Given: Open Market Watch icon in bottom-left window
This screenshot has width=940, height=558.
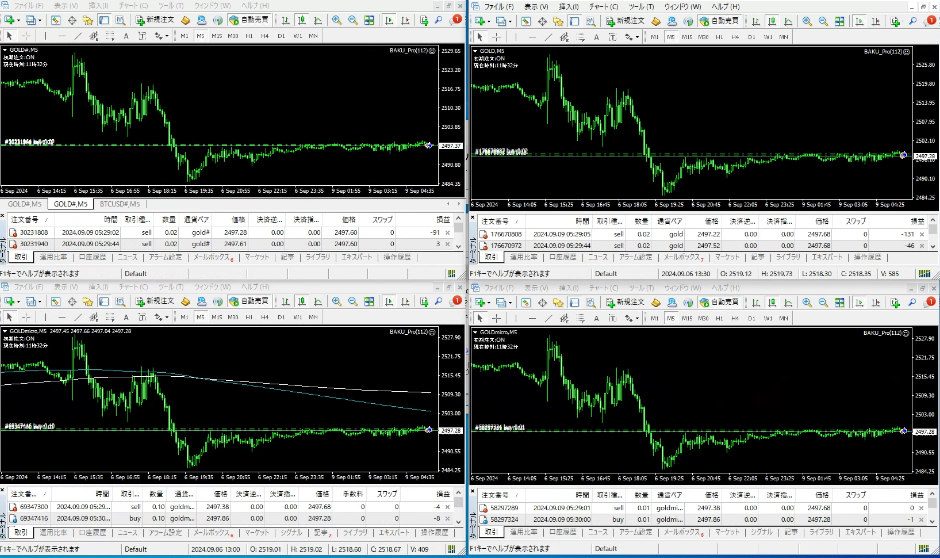Looking at the screenshot, I should 55,301.
